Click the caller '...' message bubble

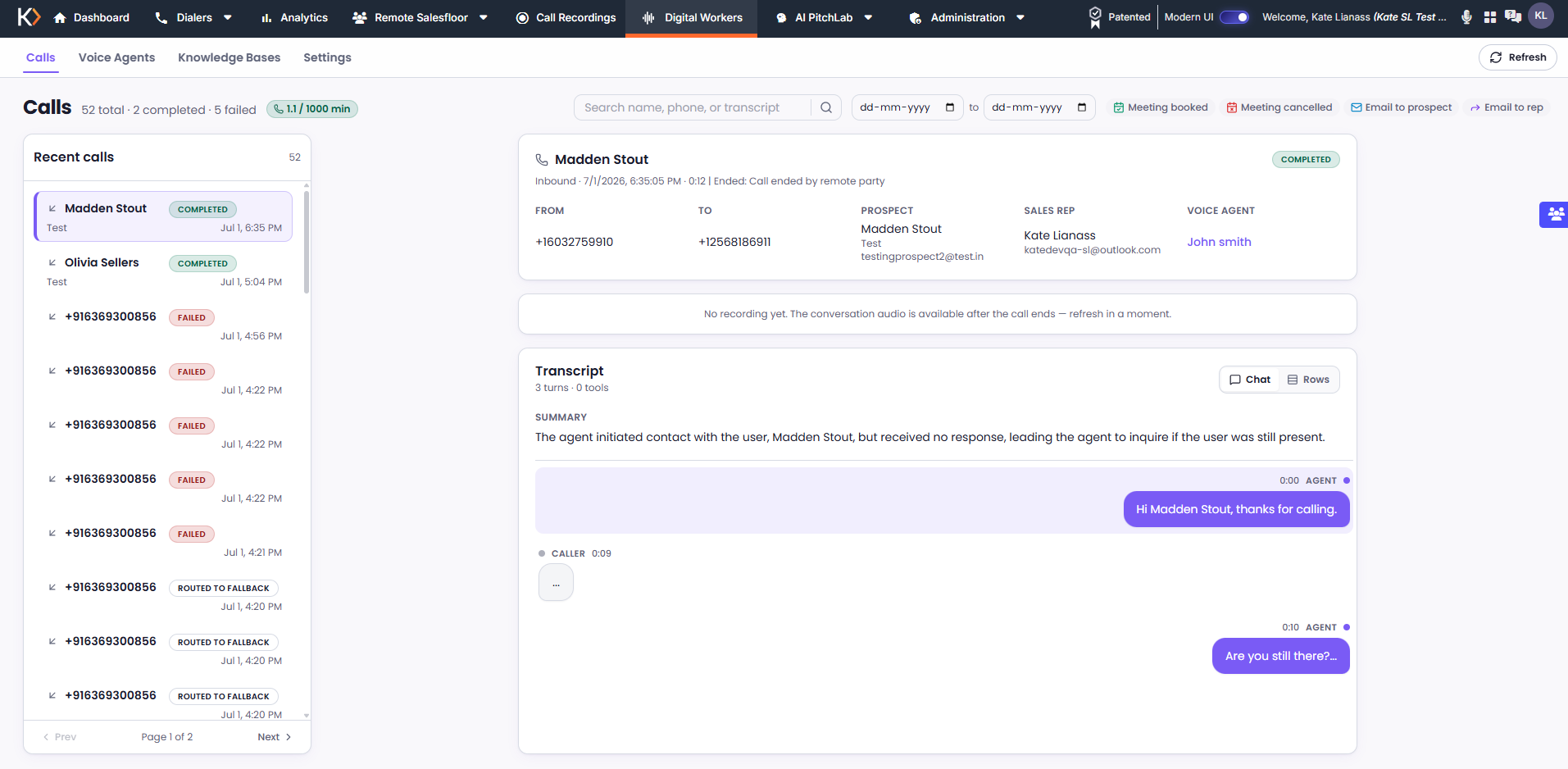556,584
